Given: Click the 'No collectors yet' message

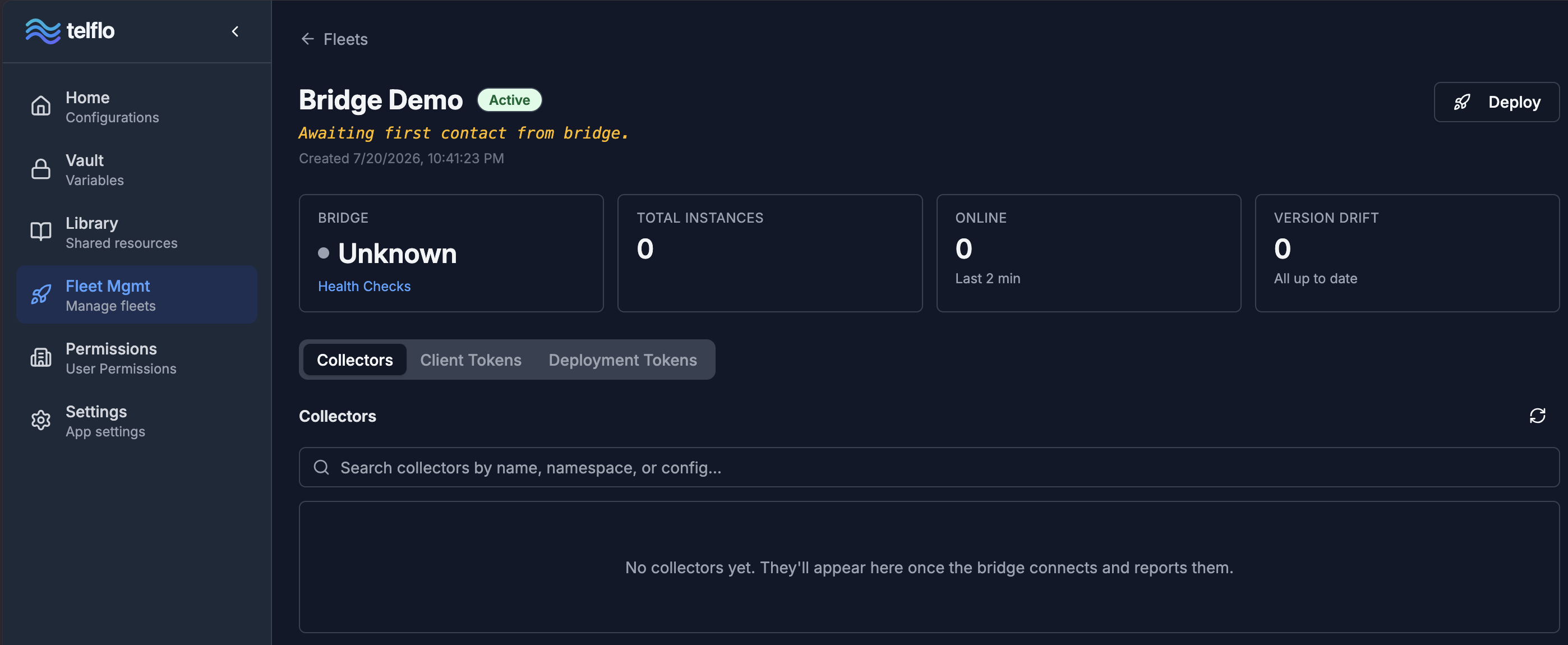Looking at the screenshot, I should pyautogui.click(x=929, y=567).
